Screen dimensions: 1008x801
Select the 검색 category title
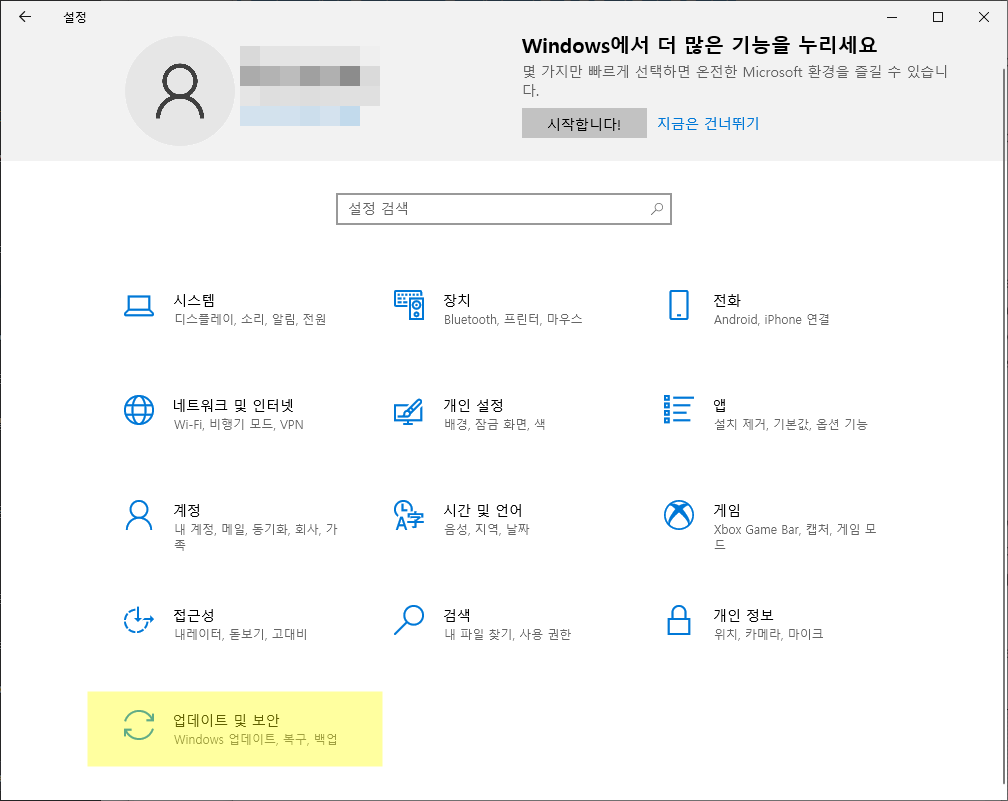457,615
